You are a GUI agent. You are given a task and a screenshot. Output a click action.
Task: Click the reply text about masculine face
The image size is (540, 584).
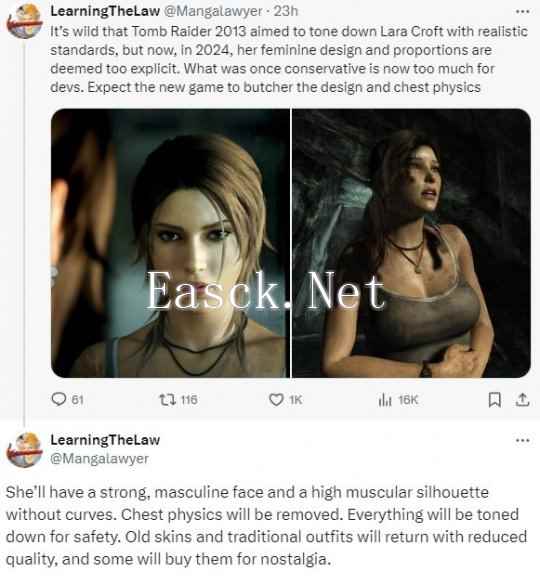coord(266,526)
